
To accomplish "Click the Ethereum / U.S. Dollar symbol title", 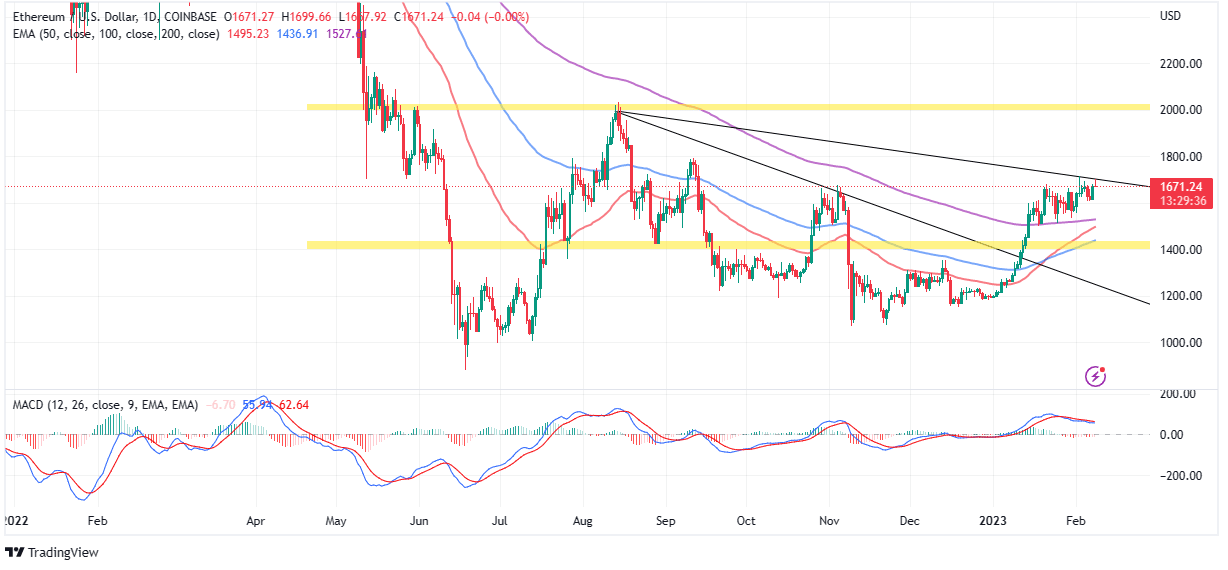I will [82, 17].
